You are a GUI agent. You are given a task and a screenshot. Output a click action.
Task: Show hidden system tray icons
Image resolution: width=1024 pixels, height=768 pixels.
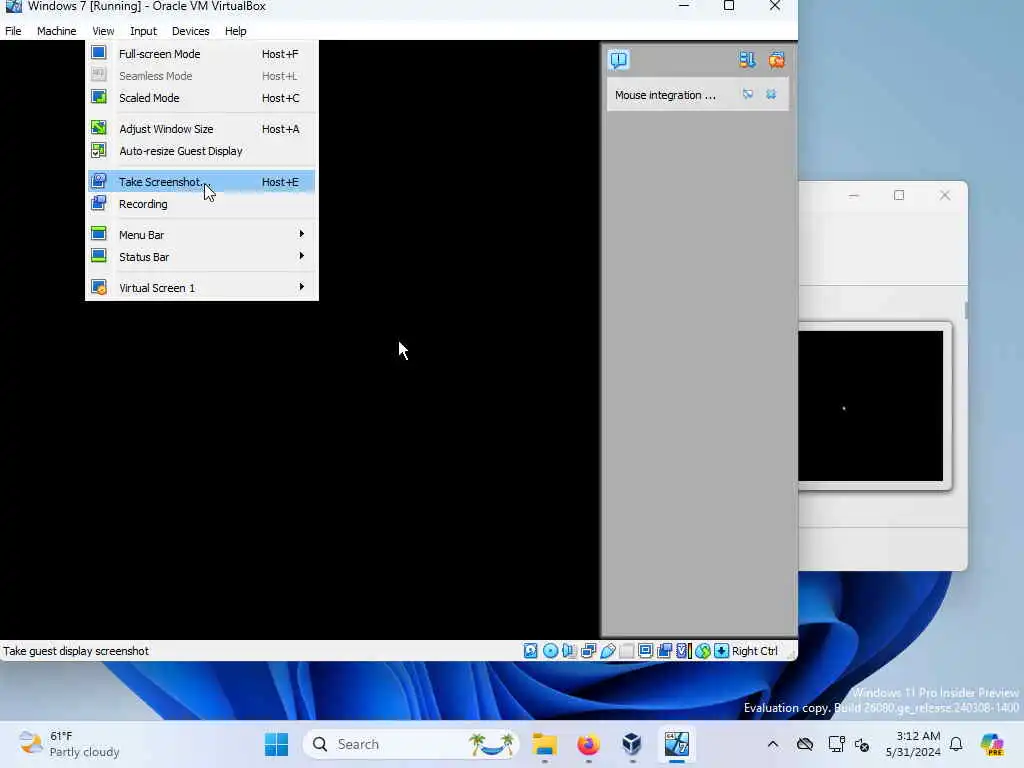[x=773, y=744]
